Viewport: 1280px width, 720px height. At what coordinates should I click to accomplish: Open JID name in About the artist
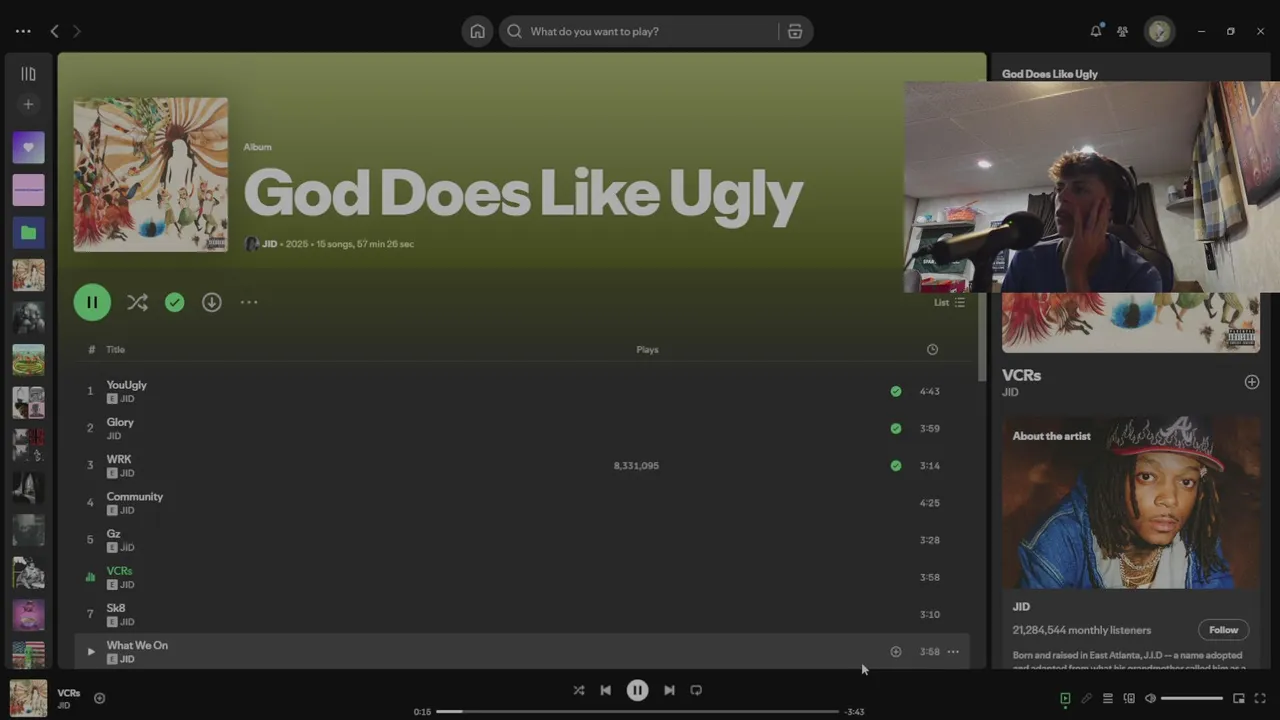(1021, 607)
